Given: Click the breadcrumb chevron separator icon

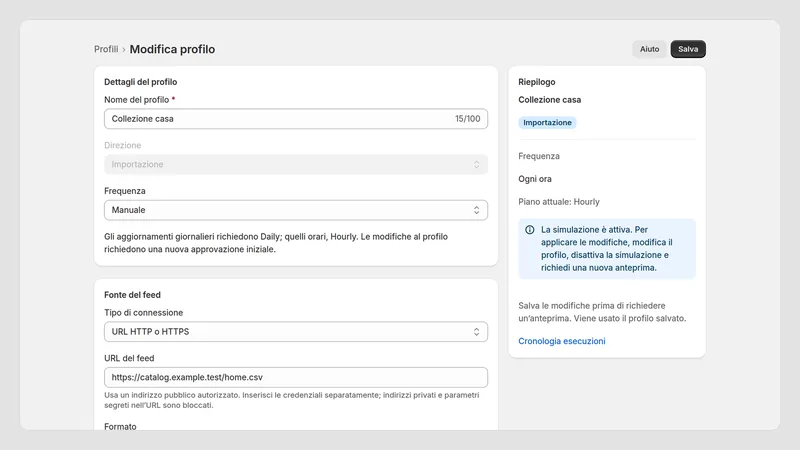Looking at the screenshot, I should [123, 49].
